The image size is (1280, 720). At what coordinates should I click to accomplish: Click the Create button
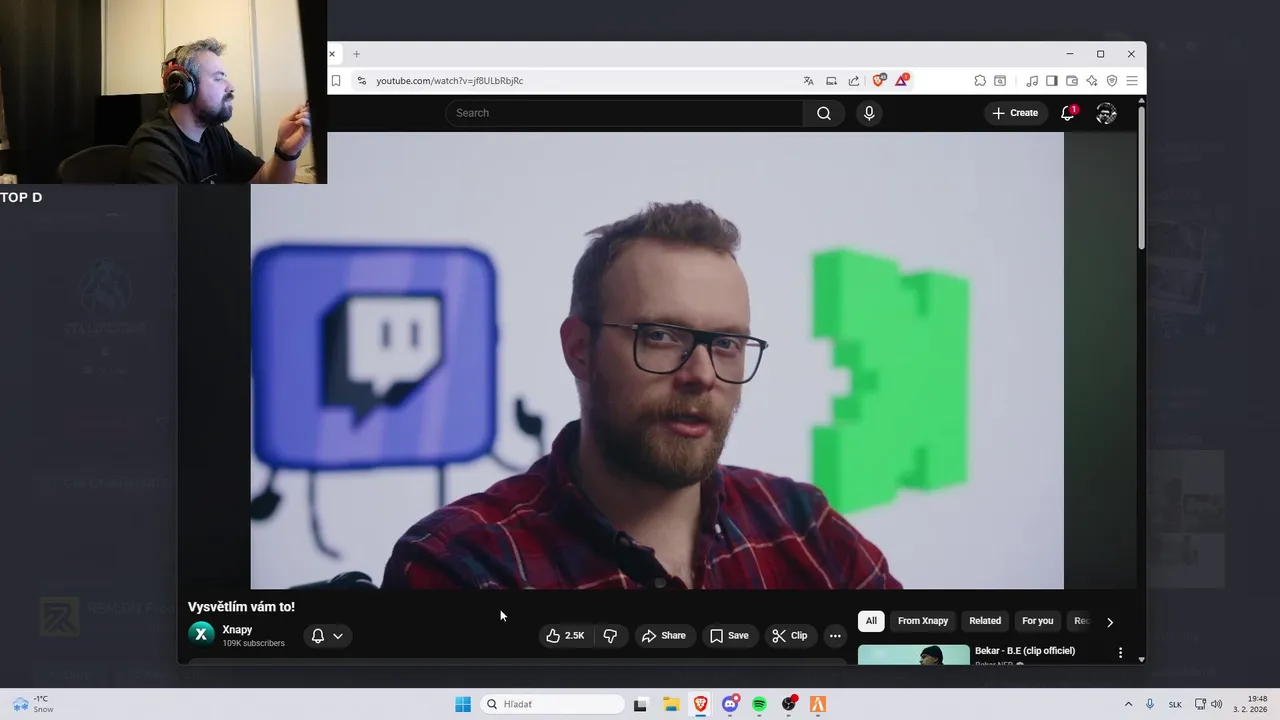tap(1015, 113)
